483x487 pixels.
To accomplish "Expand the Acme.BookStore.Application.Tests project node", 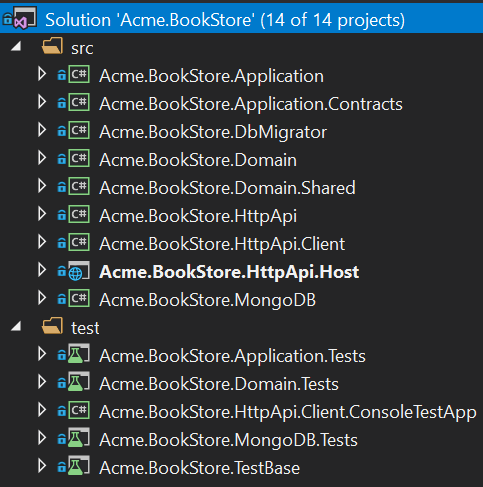I will pyautogui.click(x=42, y=354).
